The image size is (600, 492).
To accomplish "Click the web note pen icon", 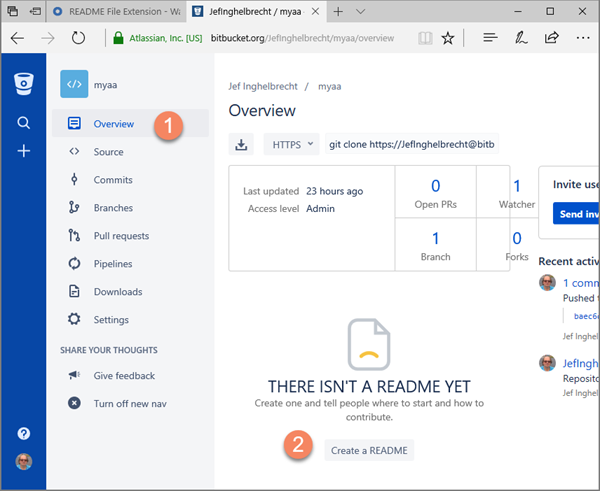I will coord(521,37).
